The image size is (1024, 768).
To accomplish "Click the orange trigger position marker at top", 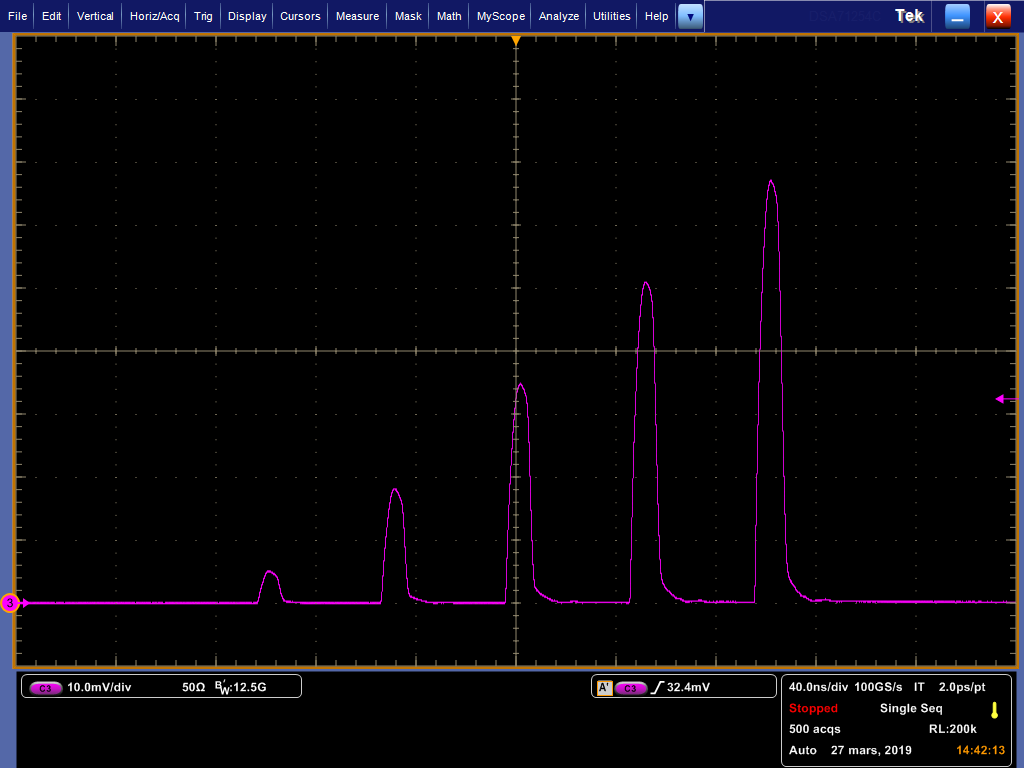I will (x=516, y=41).
